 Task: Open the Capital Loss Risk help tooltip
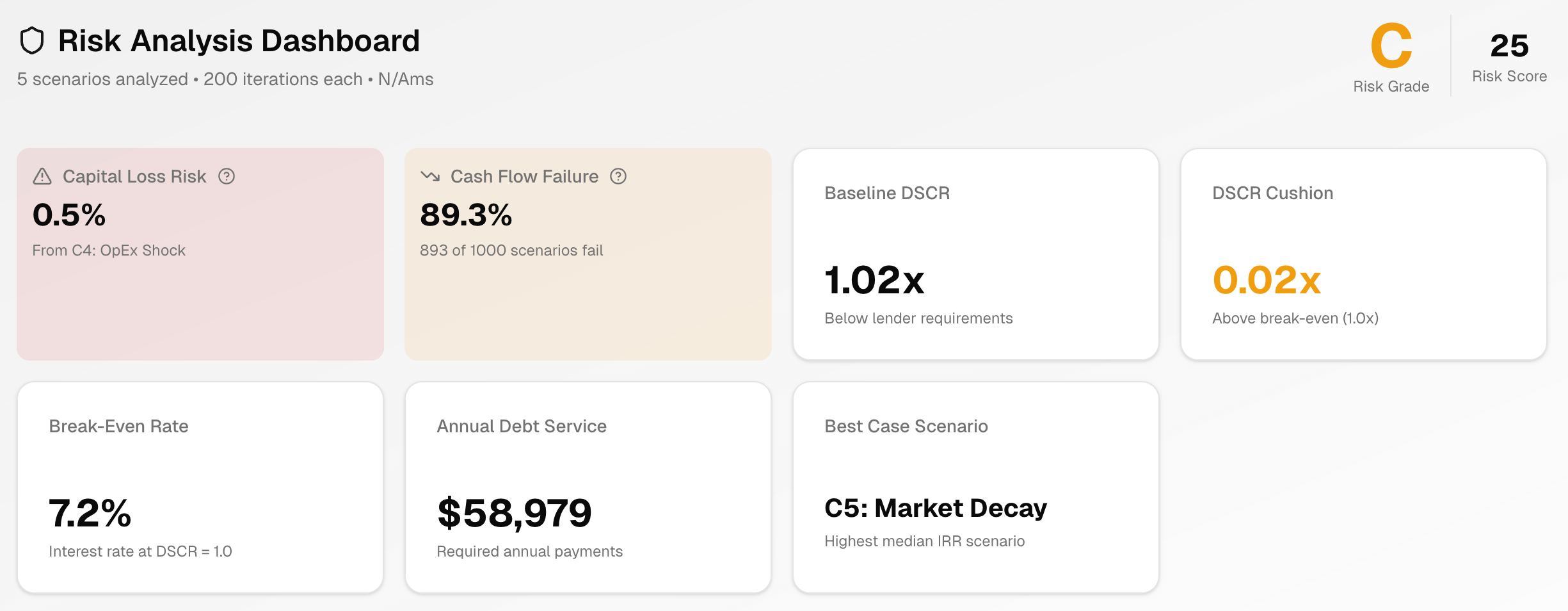tap(228, 176)
